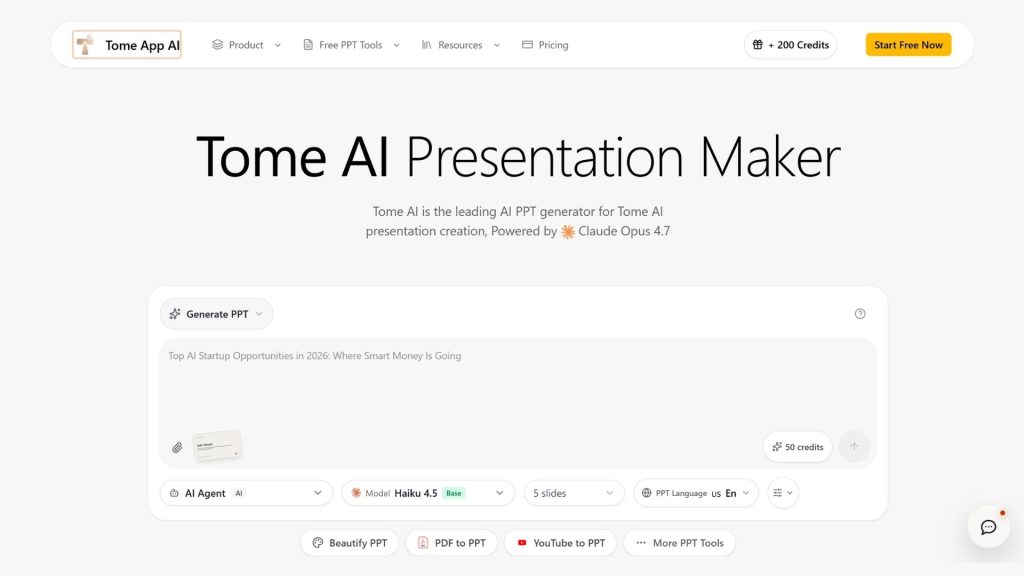
Task: Open the Model Haiku 4.5 dropdown
Action: [x=428, y=493]
